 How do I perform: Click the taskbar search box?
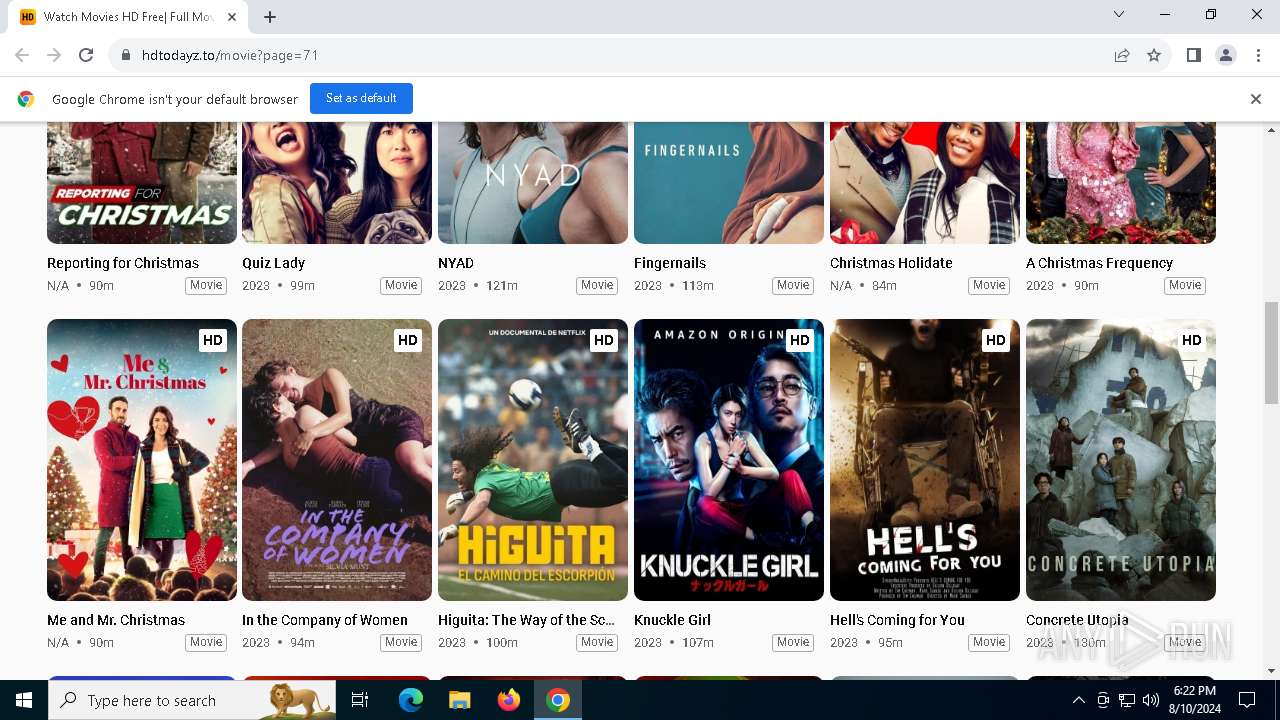coord(192,700)
